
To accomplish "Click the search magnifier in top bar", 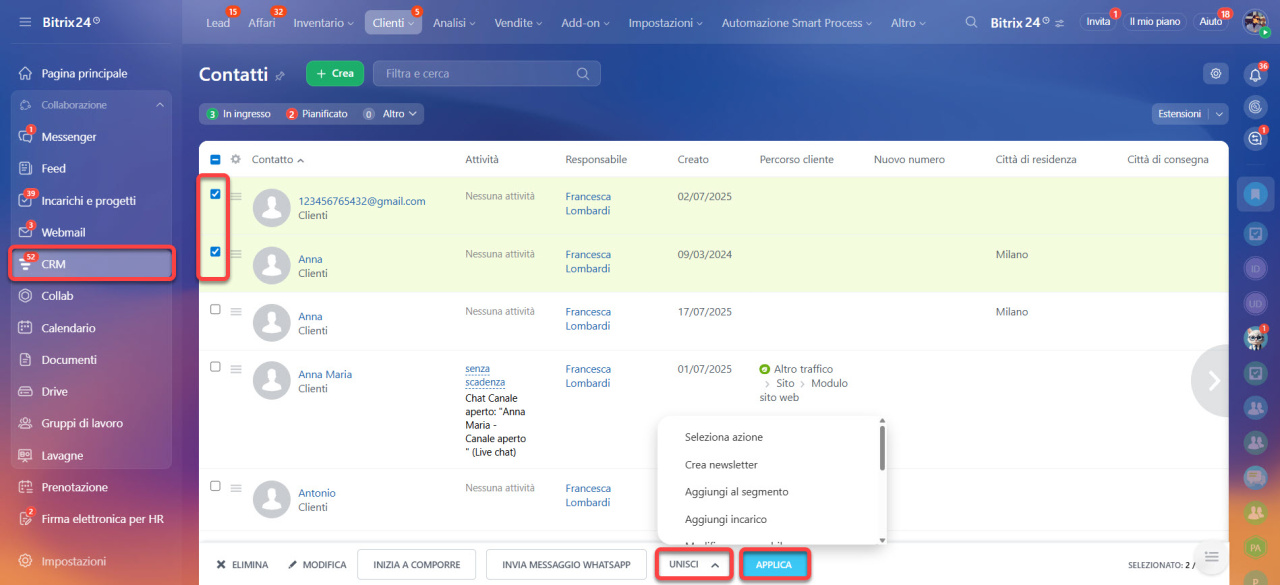I will click(x=971, y=22).
